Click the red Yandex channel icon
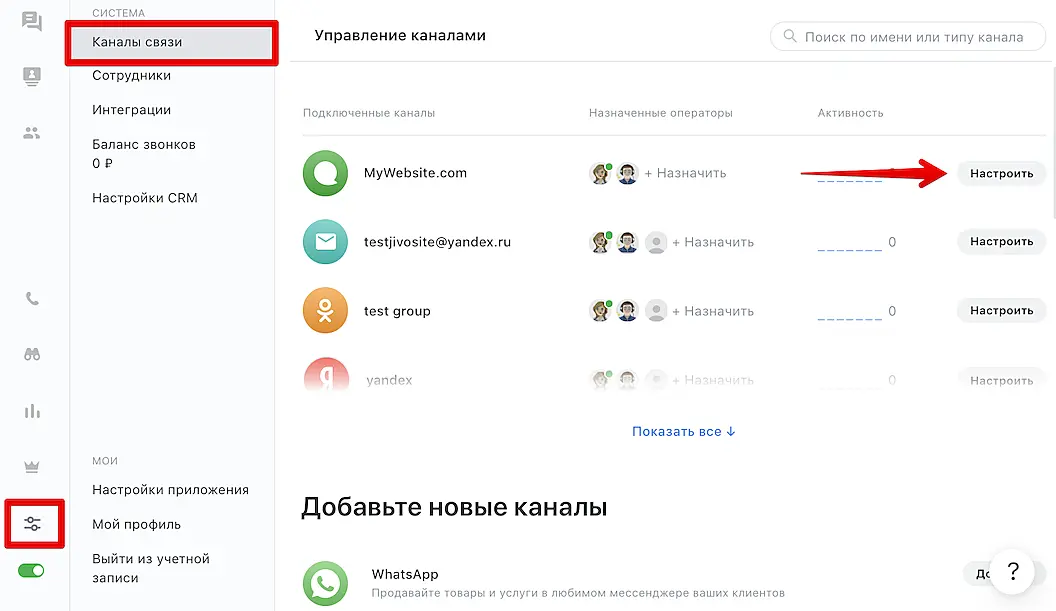 tap(326, 374)
